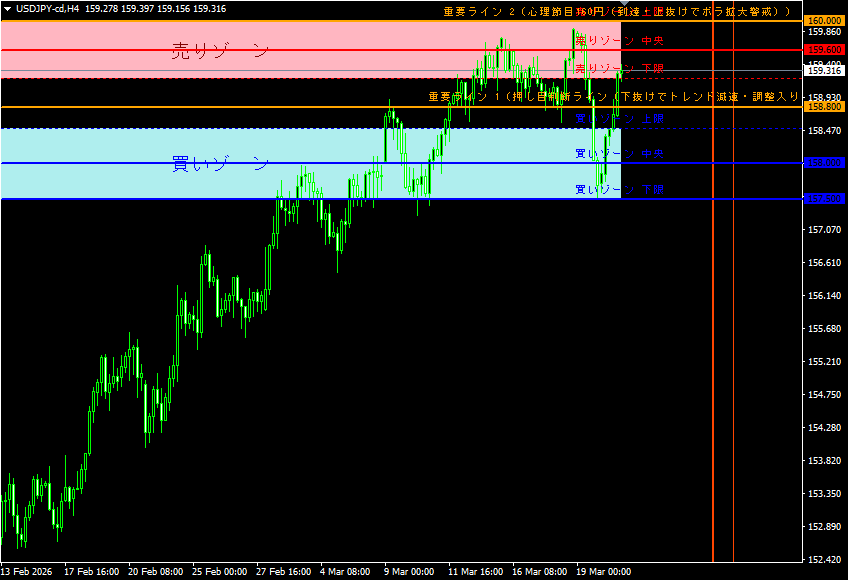Click the large 買いゾーン zone label
This screenshot has width=848, height=580.
pyautogui.click(x=220, y=163)
